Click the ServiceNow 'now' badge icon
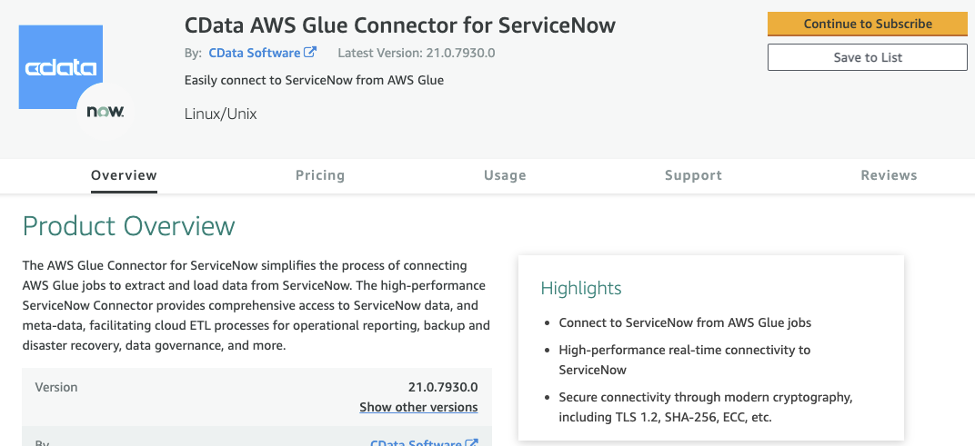This screenshot has height=447, width=977. [x=105, y=111]
